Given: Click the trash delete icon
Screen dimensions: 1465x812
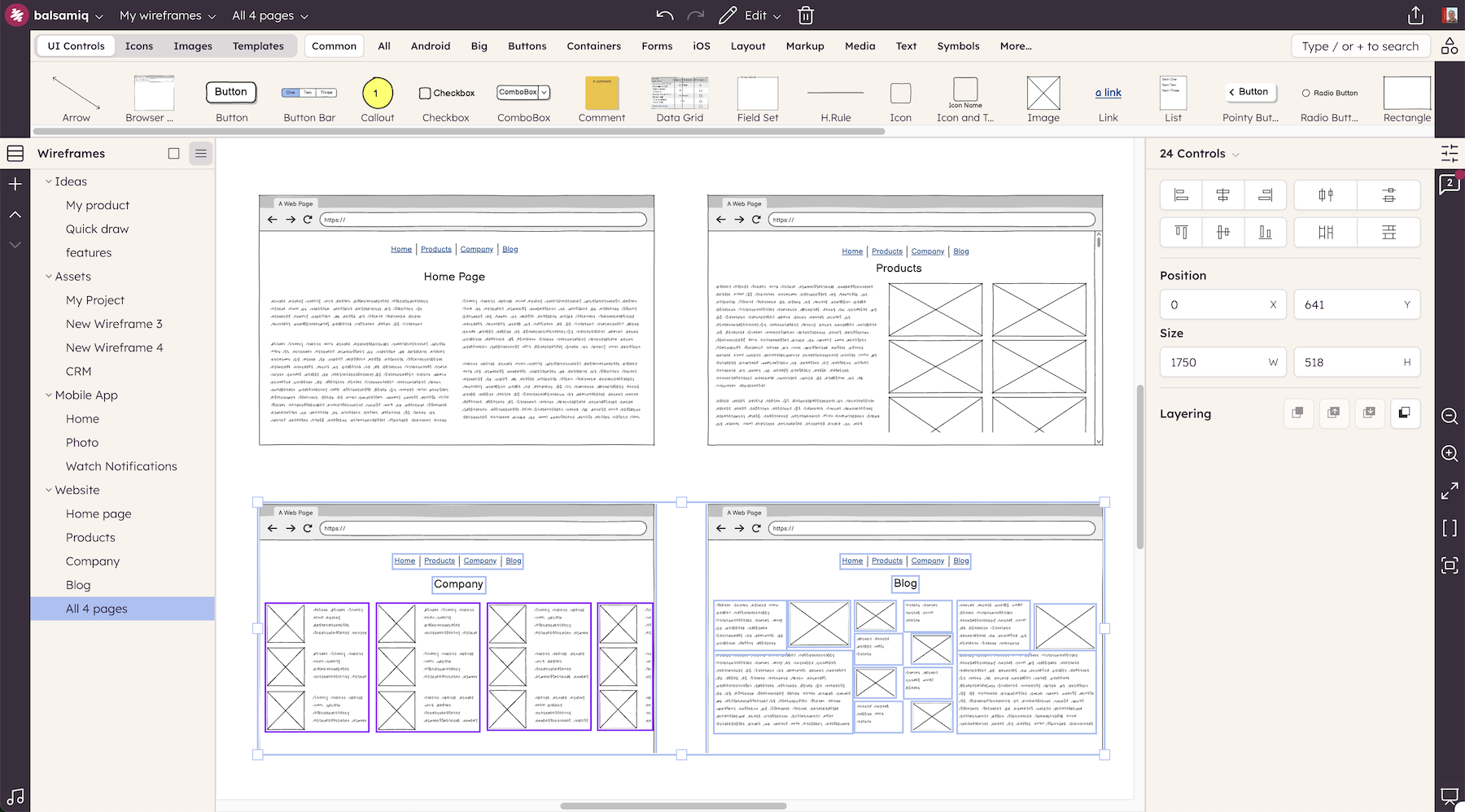Looking at the screenshot, I should [805, 15].
